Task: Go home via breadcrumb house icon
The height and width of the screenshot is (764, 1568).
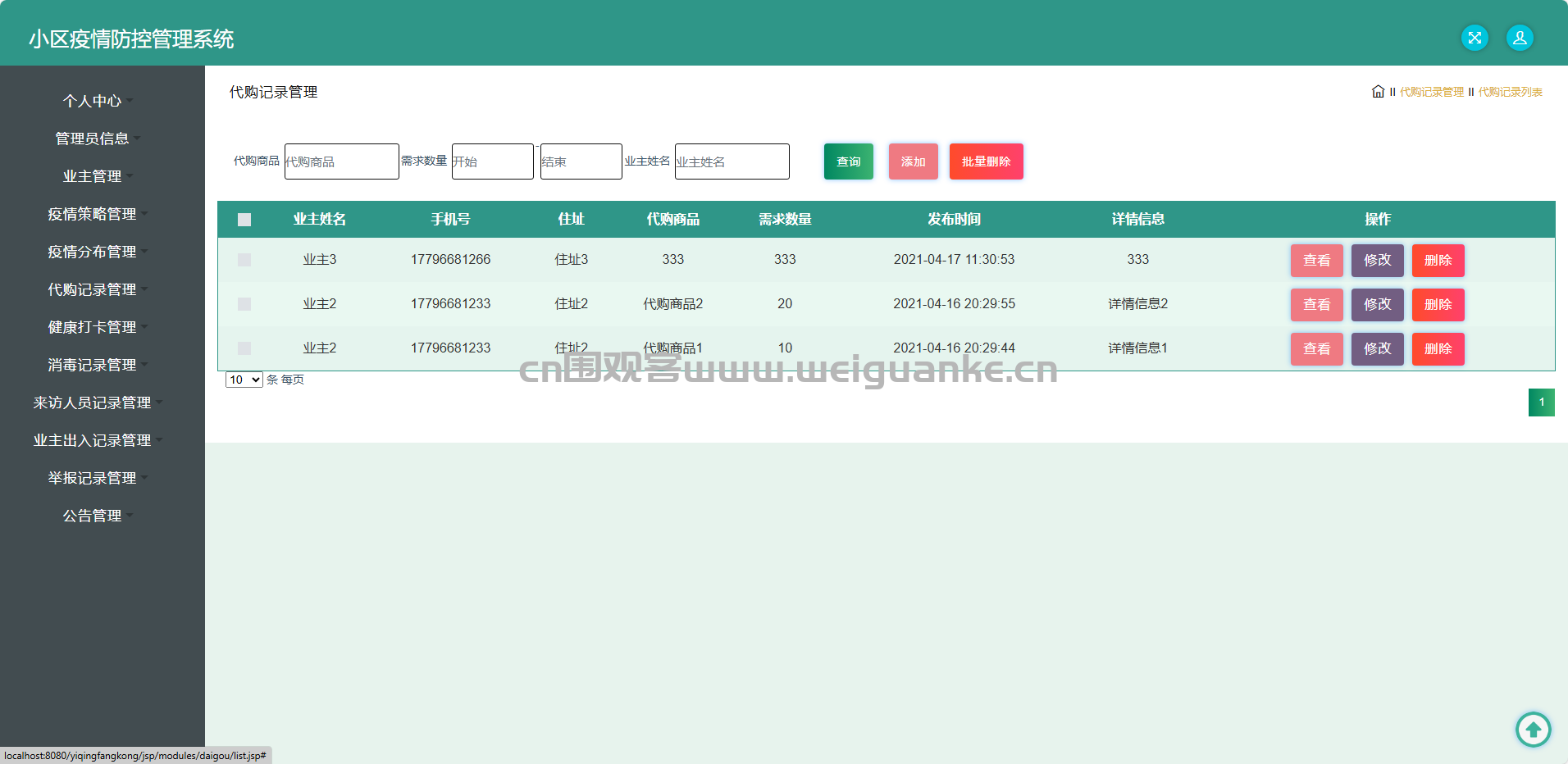Action: [x=1378, y=92]
